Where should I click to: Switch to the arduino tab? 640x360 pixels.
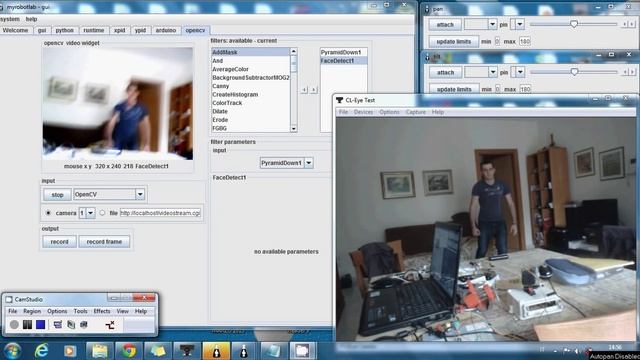tap(166, 30)
